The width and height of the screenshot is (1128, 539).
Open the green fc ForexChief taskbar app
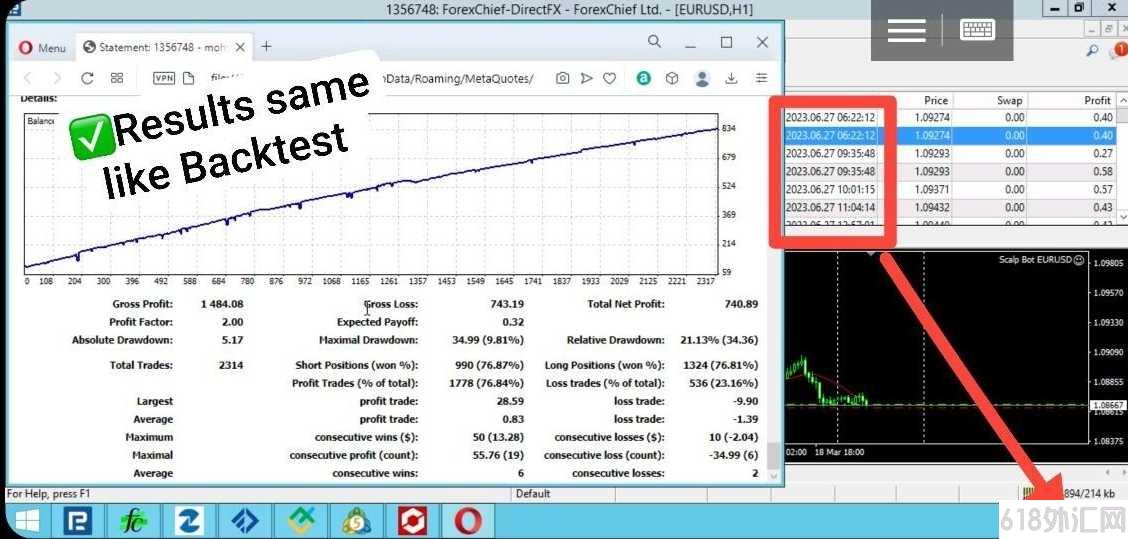(133, 521)
